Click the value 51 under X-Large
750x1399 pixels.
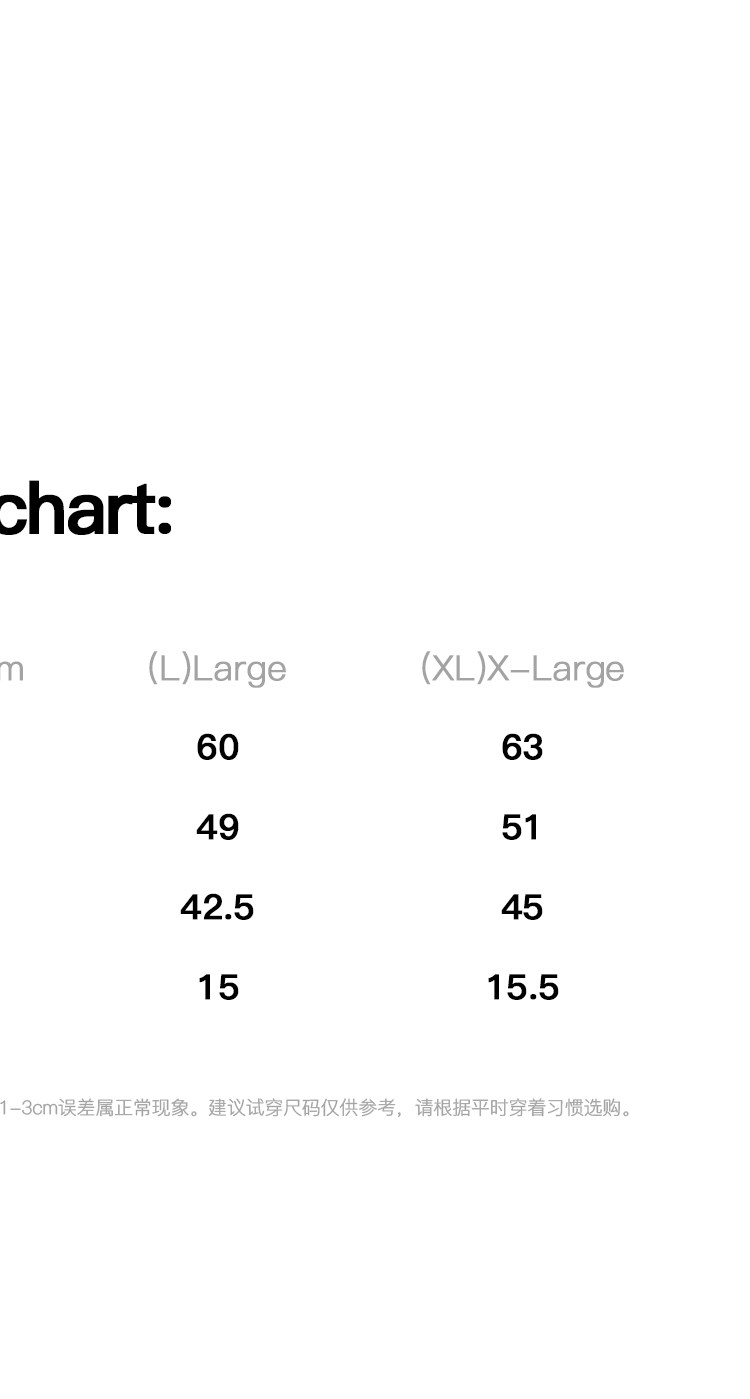coord(521,827)
